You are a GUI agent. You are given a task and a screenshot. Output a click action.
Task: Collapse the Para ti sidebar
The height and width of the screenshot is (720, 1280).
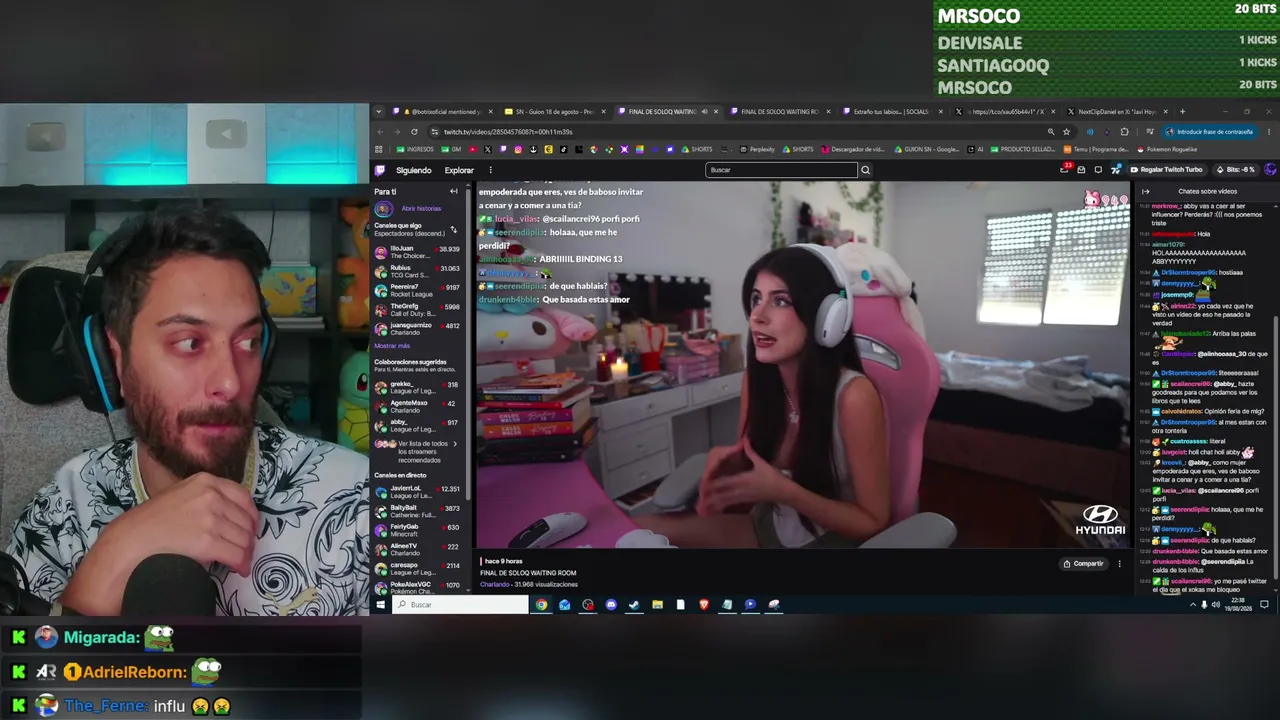[x=453, y=191]
